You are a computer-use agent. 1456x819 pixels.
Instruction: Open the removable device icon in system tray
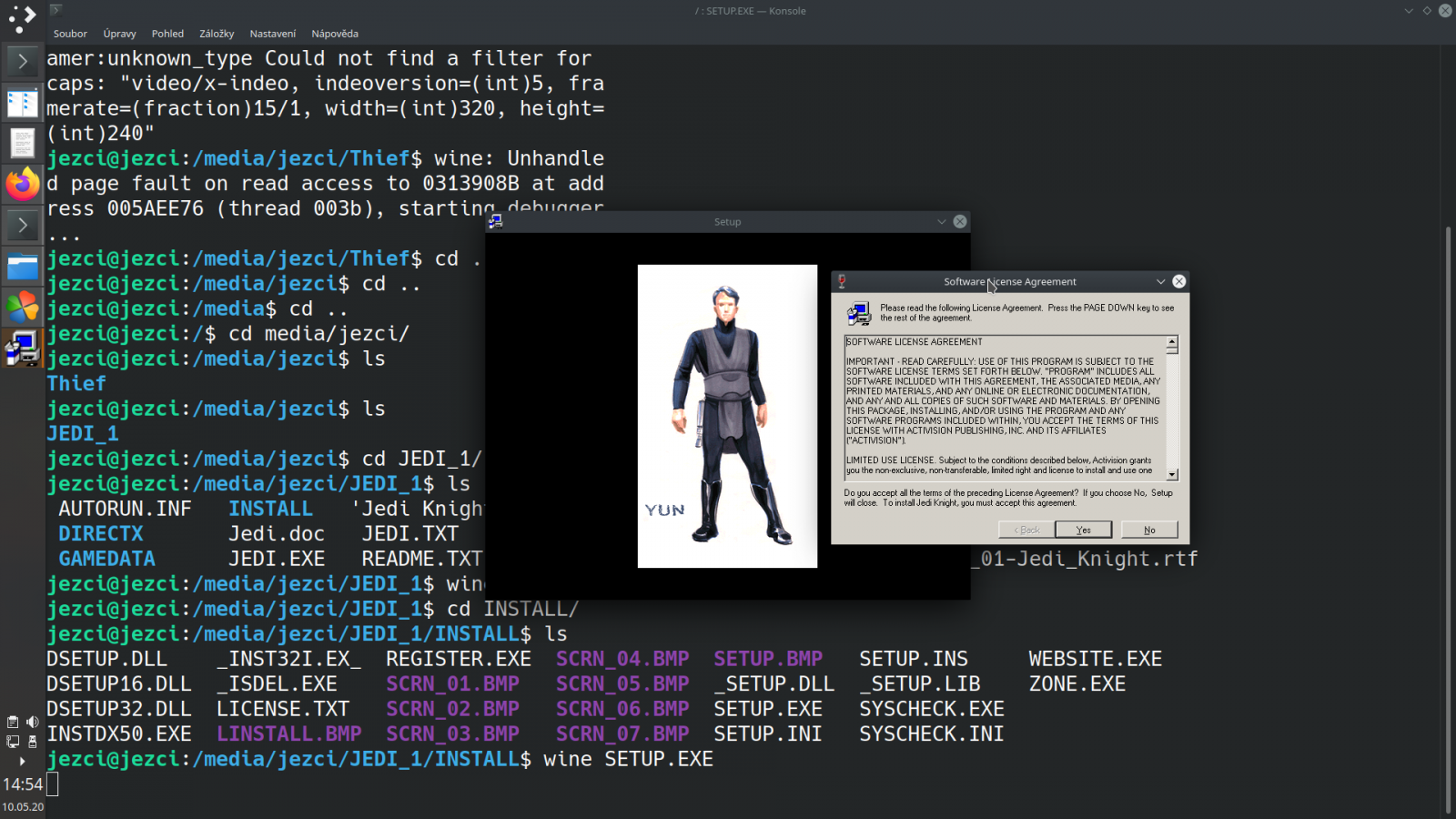33,743
